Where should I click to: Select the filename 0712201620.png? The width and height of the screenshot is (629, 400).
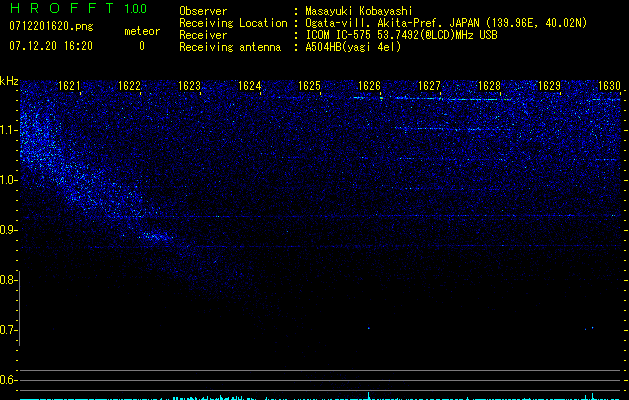tap(51, 27)
